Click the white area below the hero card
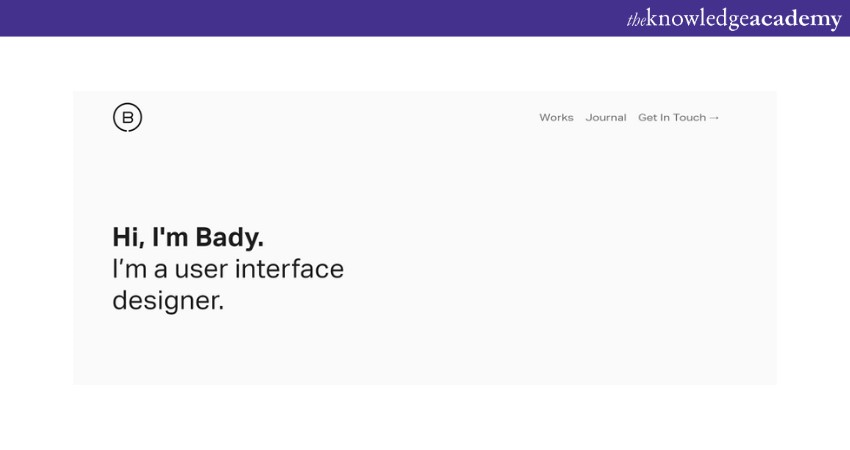 click(x=425, y=418)
